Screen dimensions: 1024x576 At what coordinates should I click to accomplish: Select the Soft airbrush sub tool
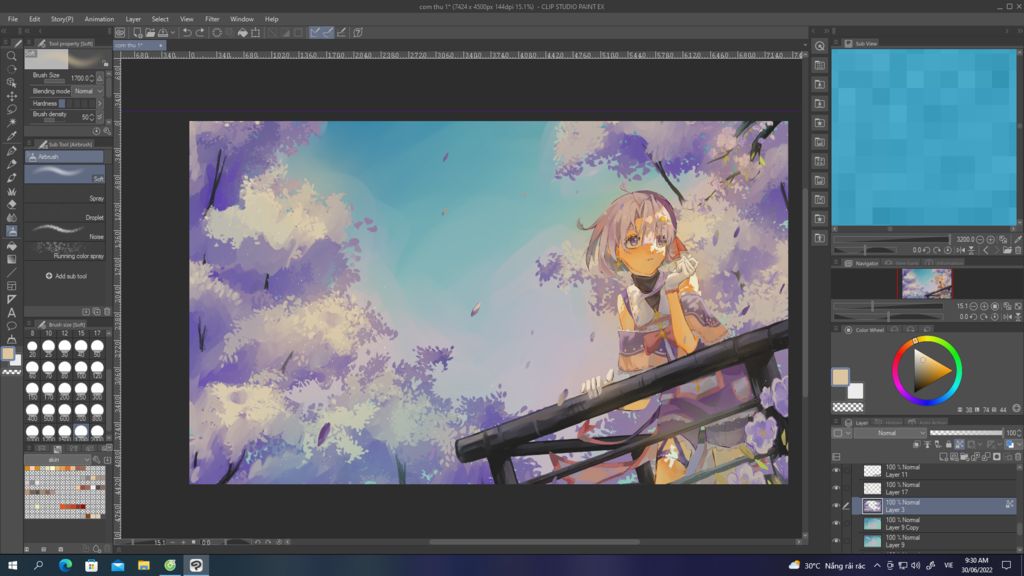click(65, 173)
